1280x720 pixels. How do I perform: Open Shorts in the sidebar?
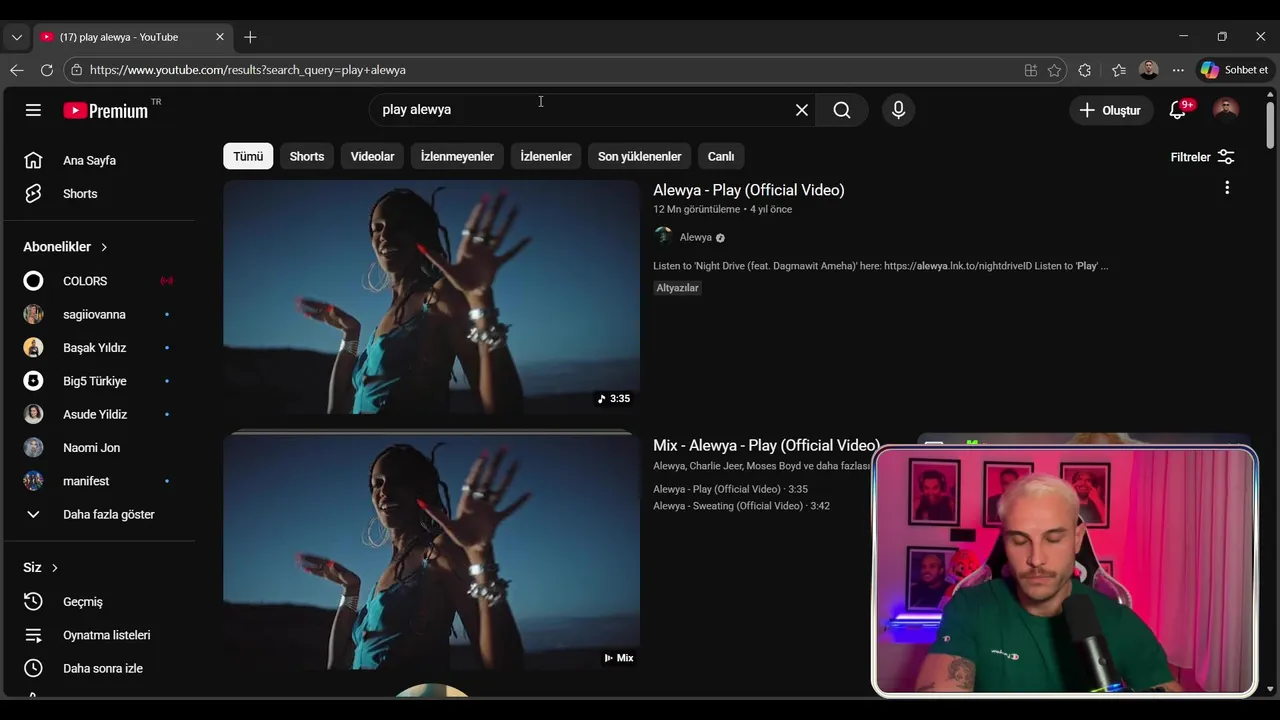tap(98, 194)
